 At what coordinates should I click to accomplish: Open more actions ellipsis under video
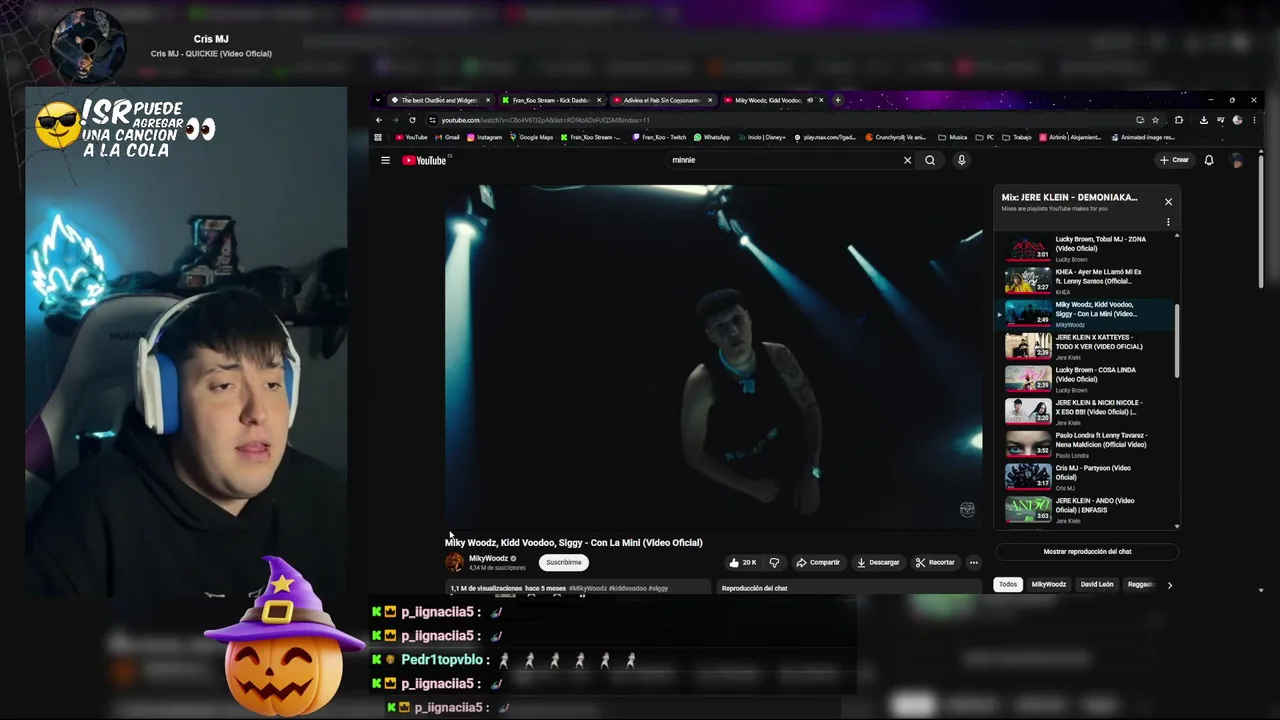(x=973, y=562)
